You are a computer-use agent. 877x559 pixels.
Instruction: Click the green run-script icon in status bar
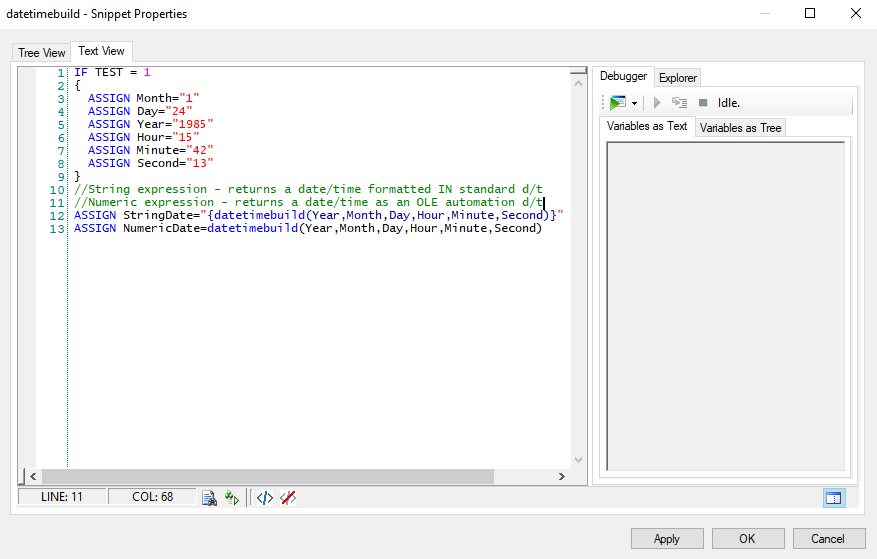(x=232, y=497)
